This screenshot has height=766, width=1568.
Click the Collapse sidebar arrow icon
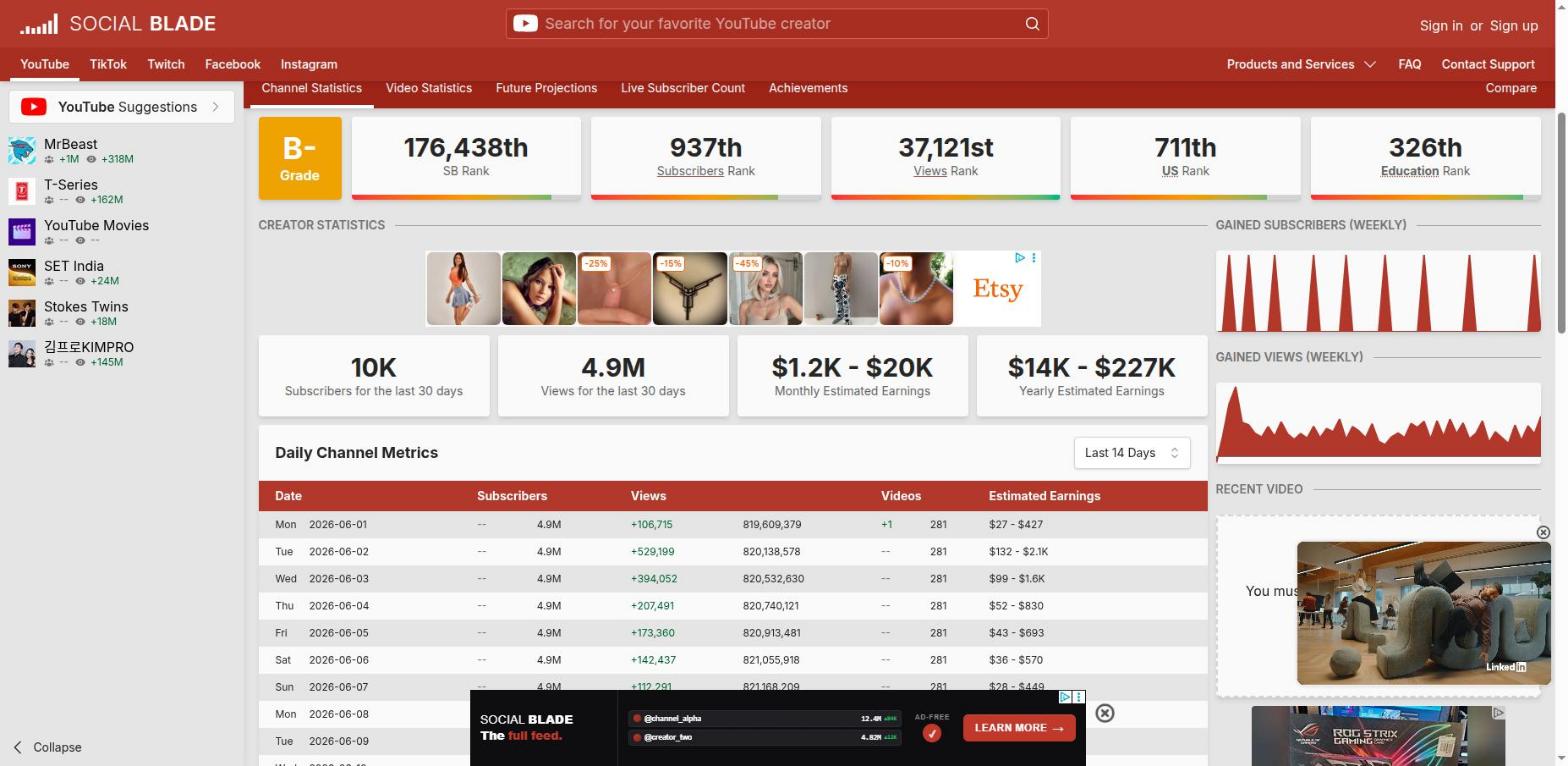(x=17, y=747)
